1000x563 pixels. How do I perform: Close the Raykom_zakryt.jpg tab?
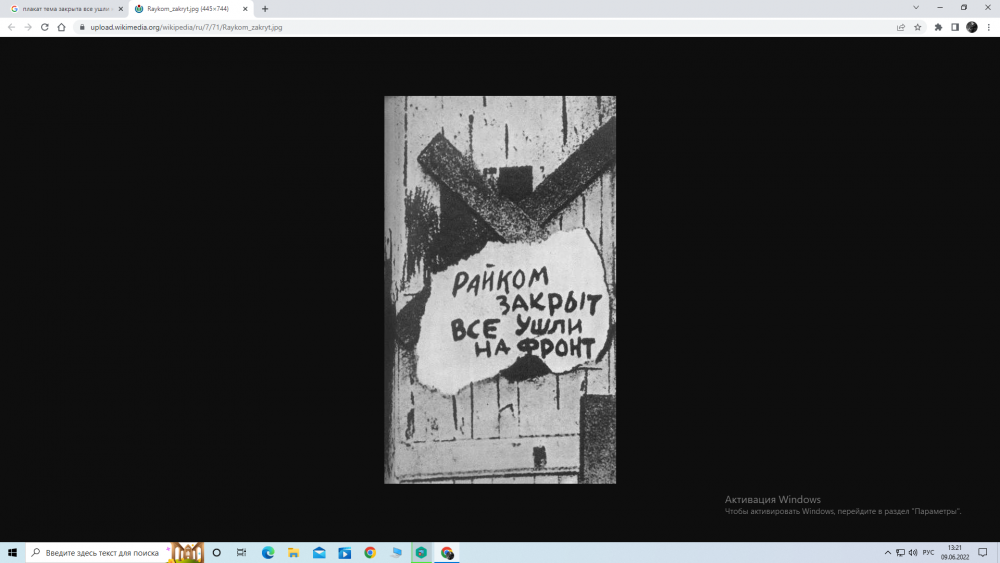coord(245,9)
